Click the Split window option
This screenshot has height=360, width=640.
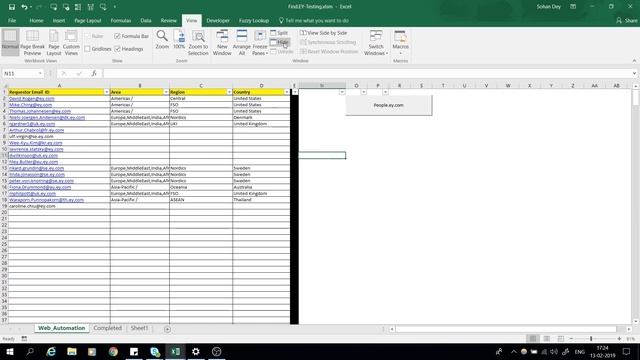point(279,33)
